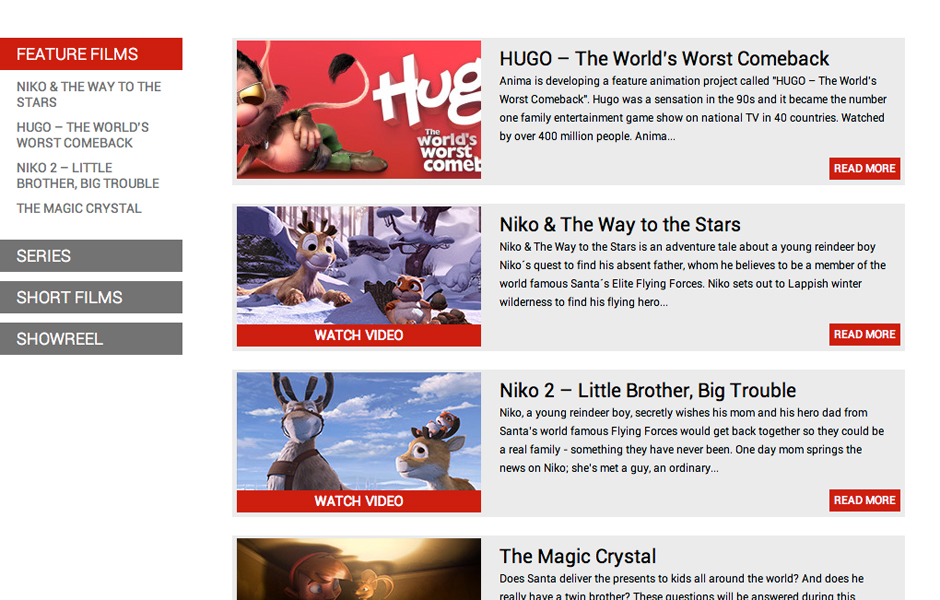Open the Showreel sidebar section

pyautogui.click(x=91, y=339)
